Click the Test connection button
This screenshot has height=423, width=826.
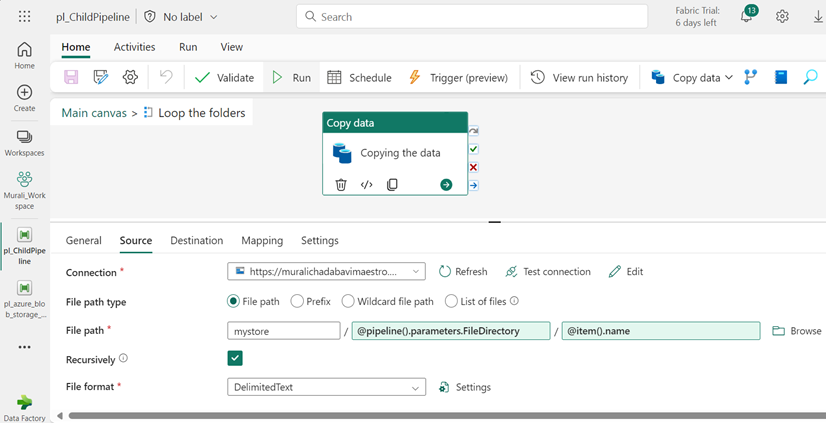tap(548, 272)
